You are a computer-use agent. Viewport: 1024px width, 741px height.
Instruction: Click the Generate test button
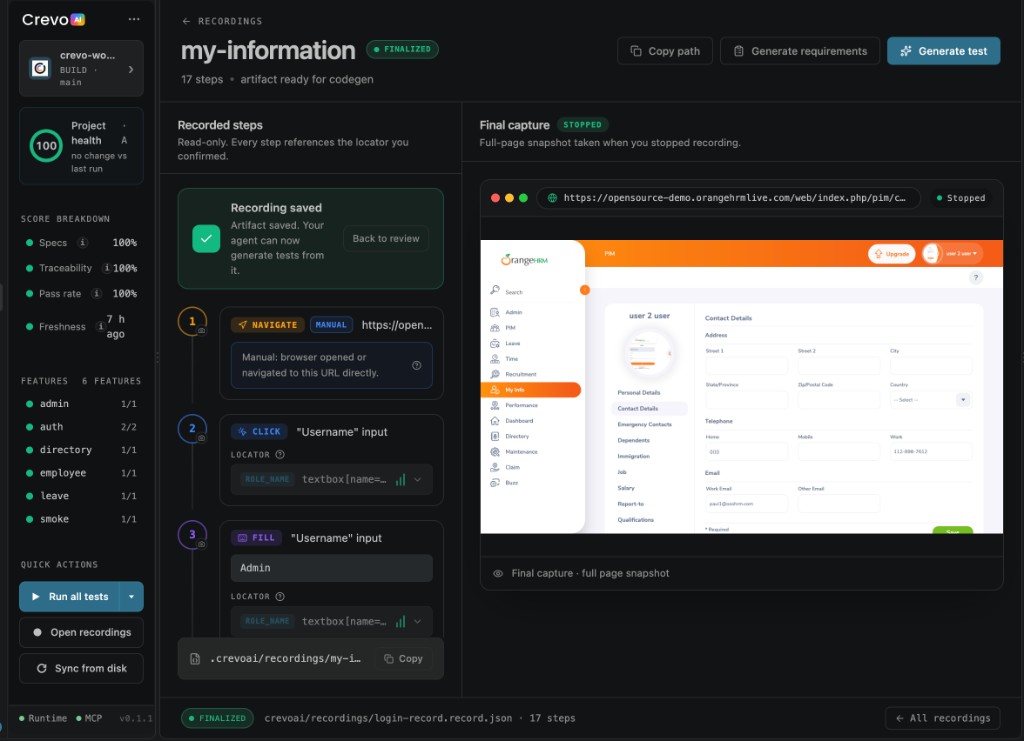click(x=943, y=51)
